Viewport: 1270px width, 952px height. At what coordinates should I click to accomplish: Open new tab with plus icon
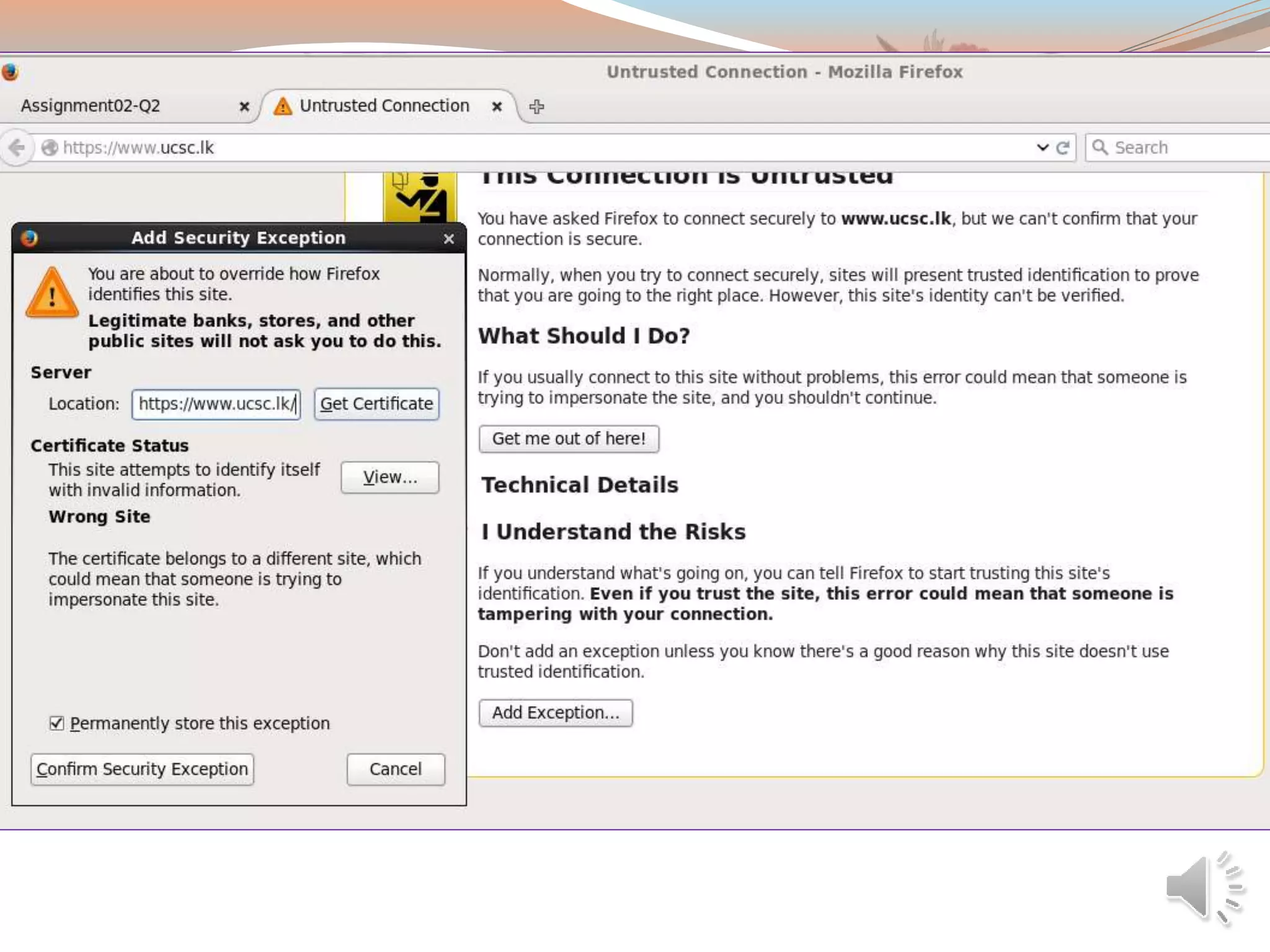pos(536,107)
